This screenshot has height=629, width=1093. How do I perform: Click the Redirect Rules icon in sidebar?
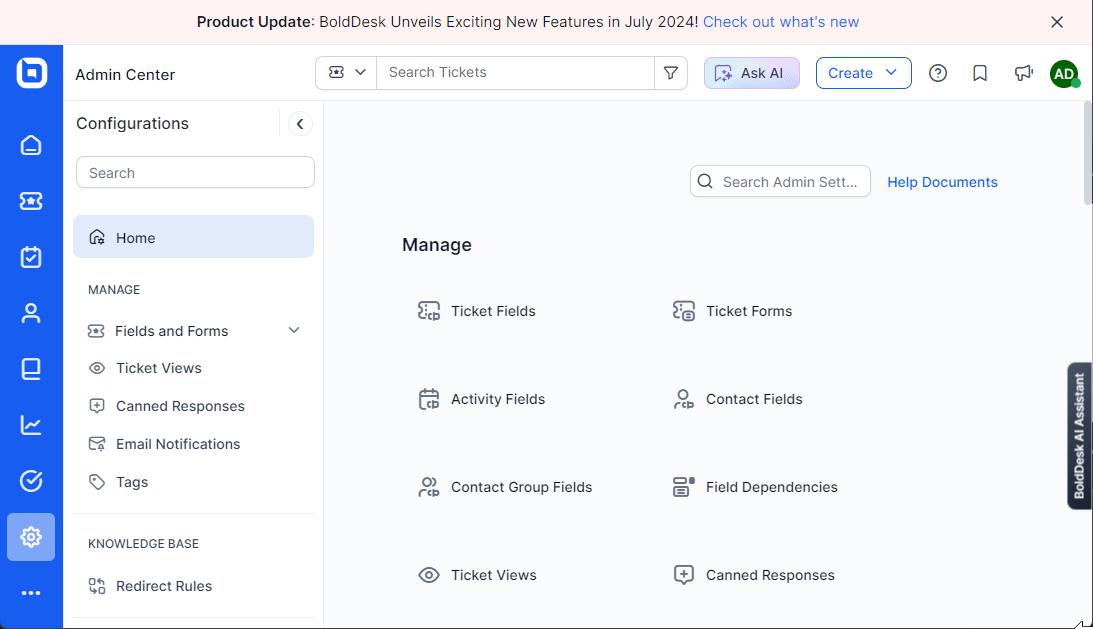pos(97,586)
